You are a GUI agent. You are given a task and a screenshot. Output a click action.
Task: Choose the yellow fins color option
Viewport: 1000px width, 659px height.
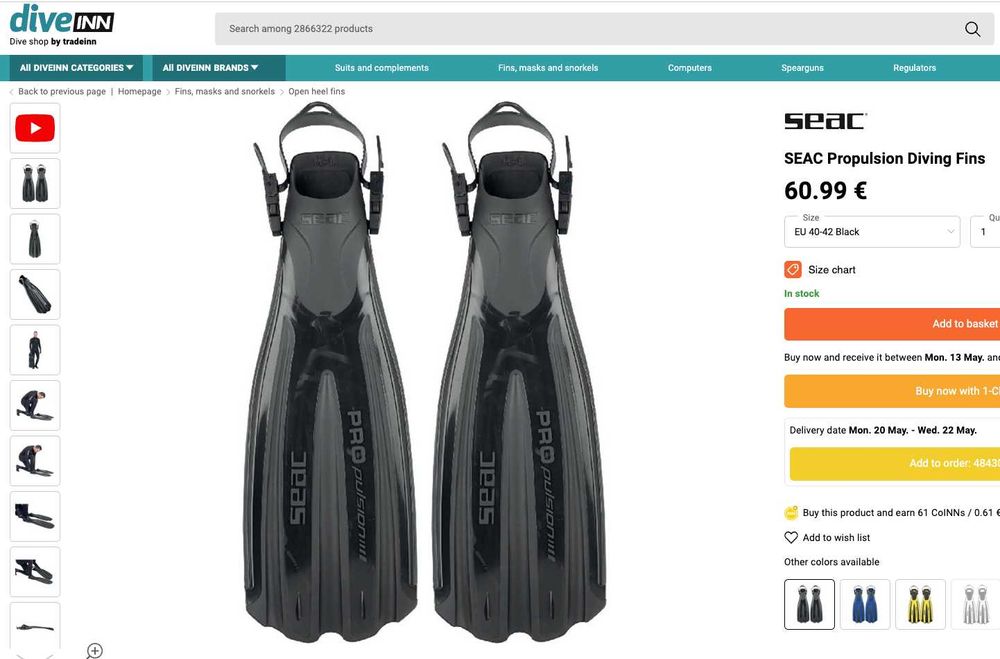[920, 604]
